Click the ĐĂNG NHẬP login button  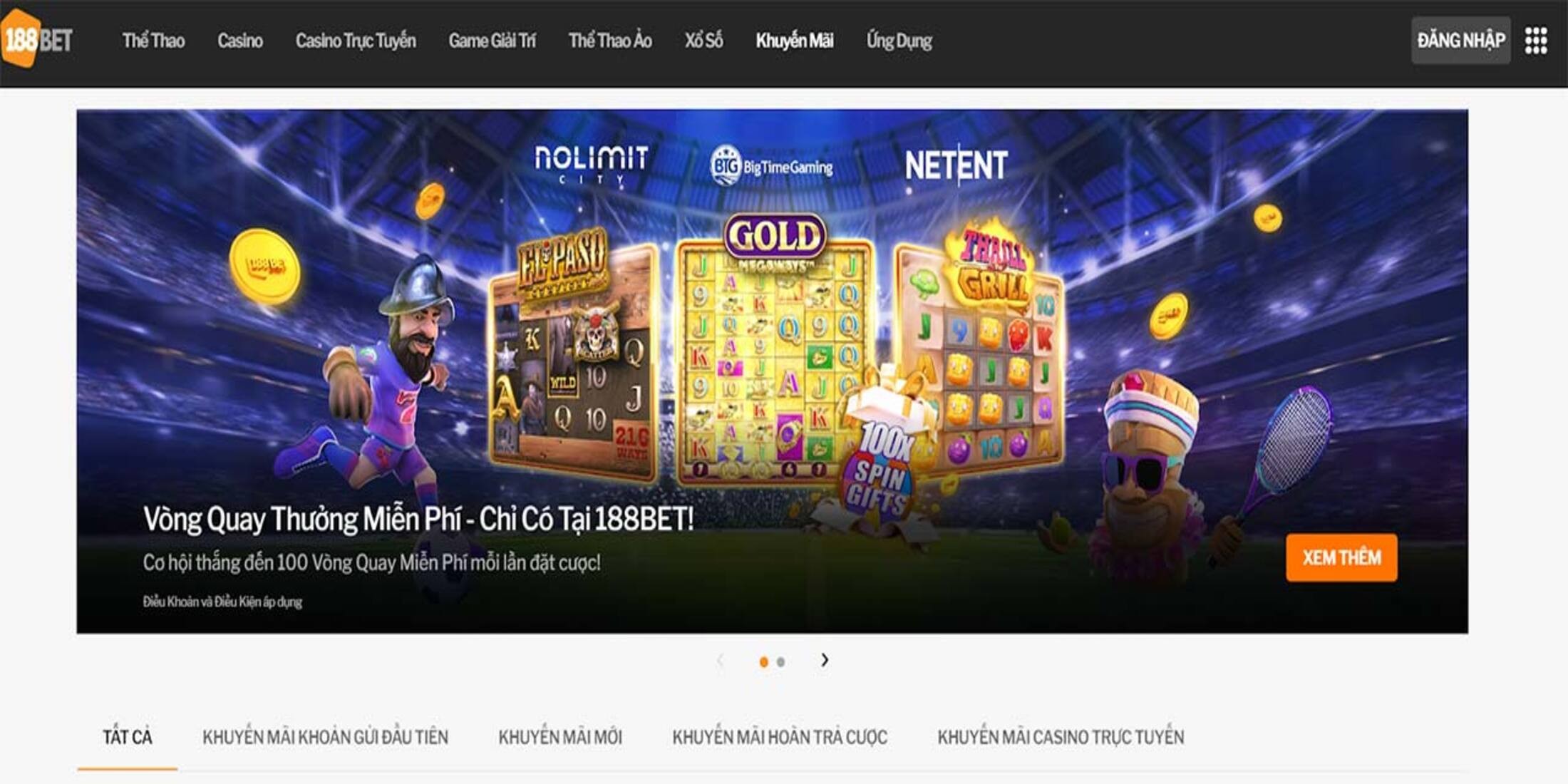pos(1461,41)
